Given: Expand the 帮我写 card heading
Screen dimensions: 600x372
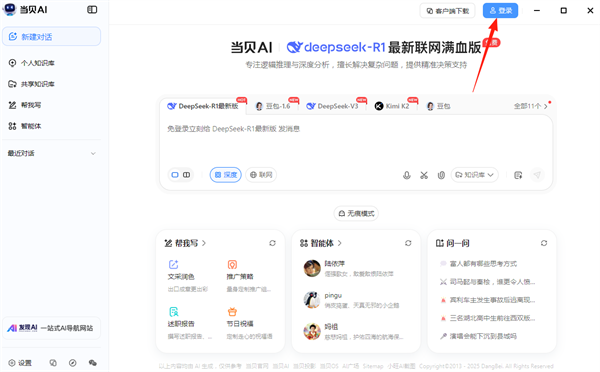Looking at the screenshot, I should click(185, 243).
